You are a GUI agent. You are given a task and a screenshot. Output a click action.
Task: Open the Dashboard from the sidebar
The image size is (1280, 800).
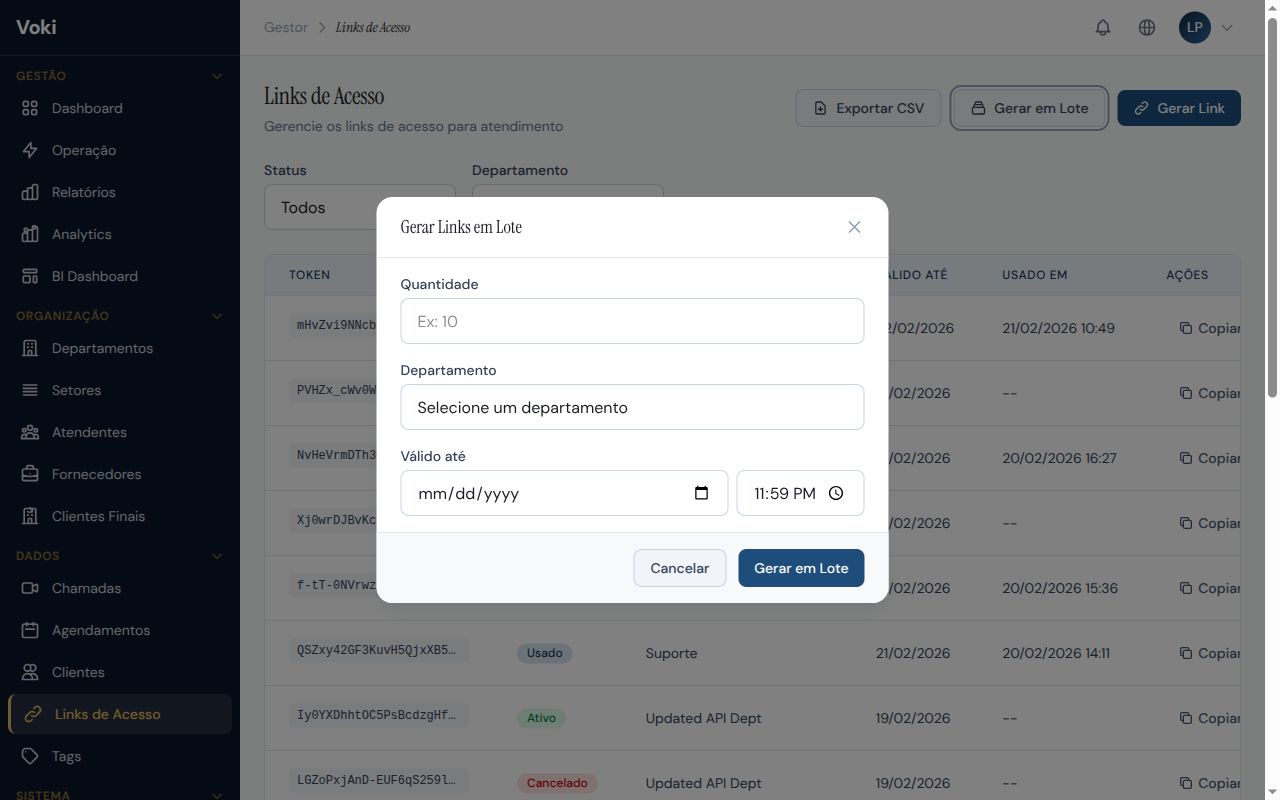pos(87,108)
